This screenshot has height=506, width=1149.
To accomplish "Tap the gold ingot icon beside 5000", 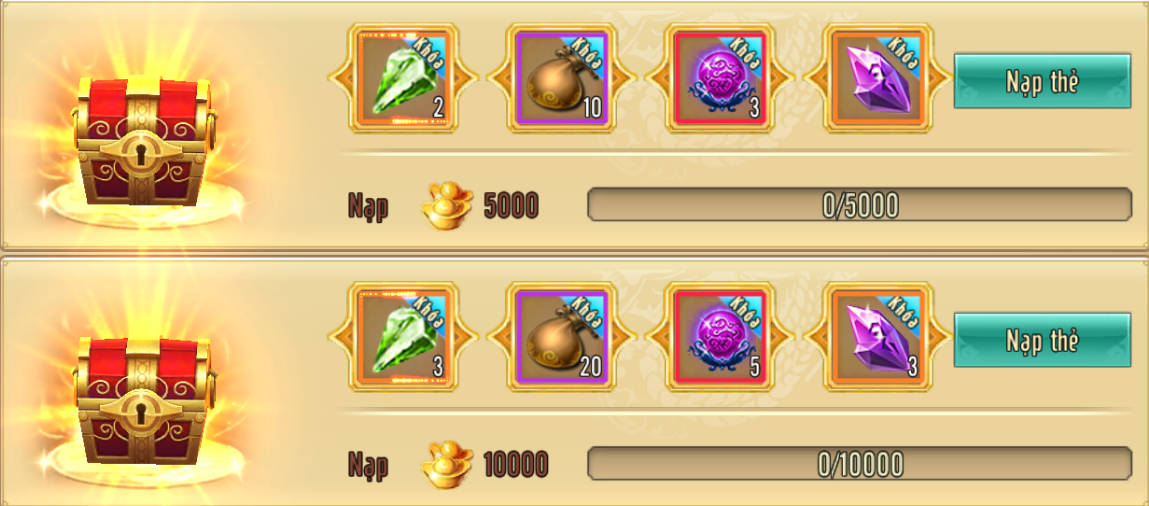I will [447, 207].
